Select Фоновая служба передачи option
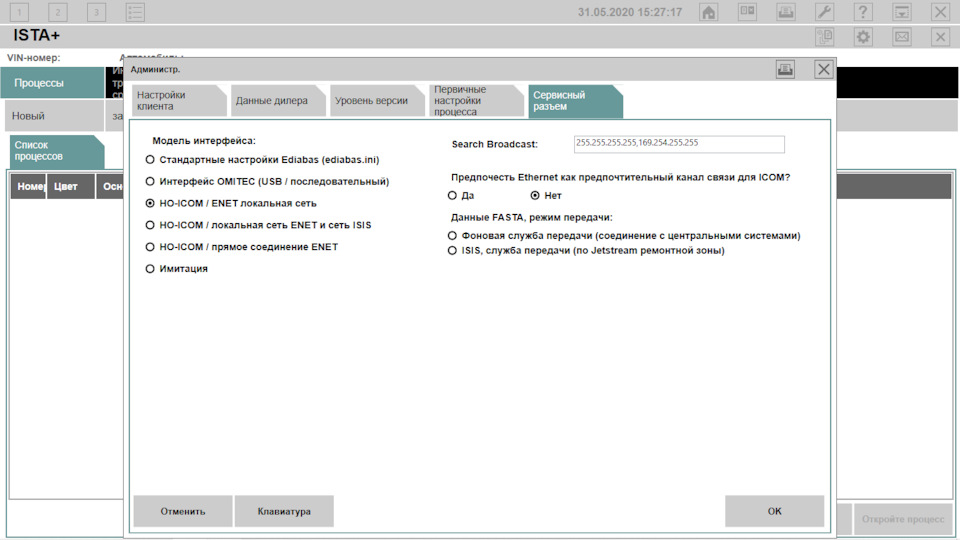The width and height of the screenshot is (960, 540). [x=452, y=236]
